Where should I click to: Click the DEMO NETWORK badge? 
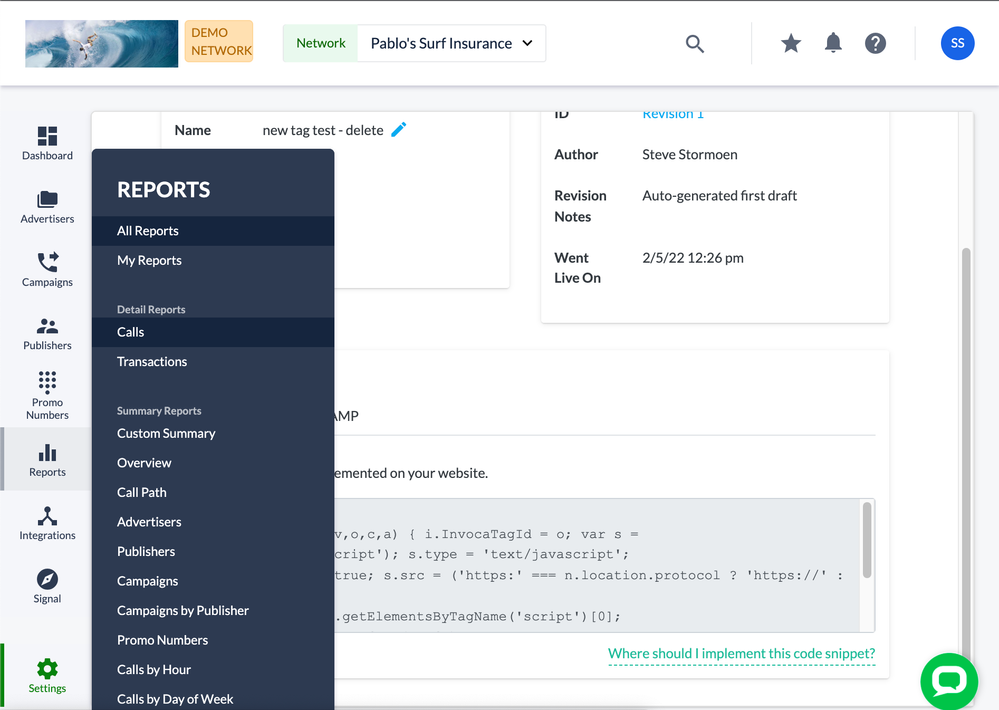point(219,41)
